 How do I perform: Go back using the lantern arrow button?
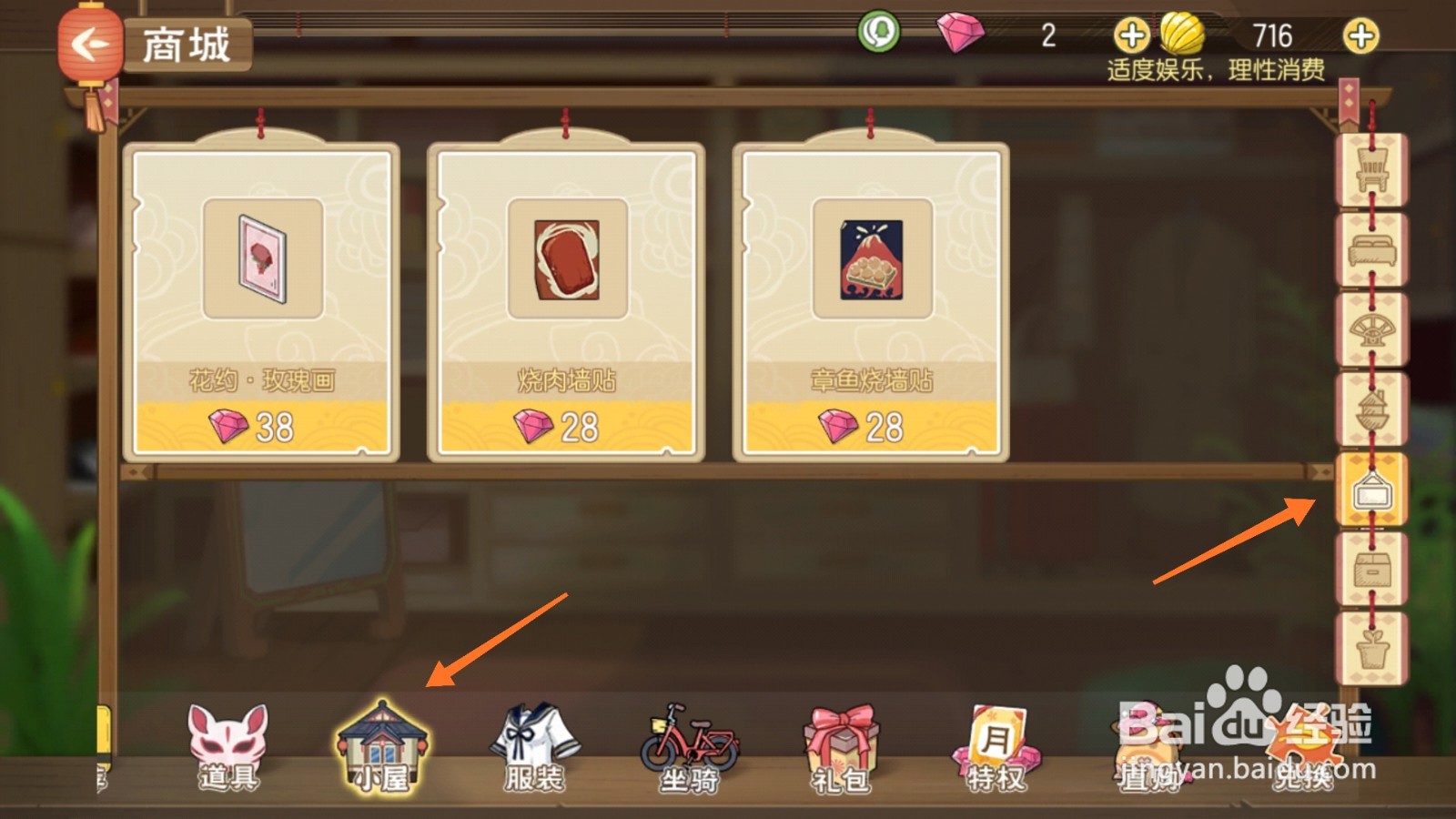pyautogui.click(x=89, y=43)
